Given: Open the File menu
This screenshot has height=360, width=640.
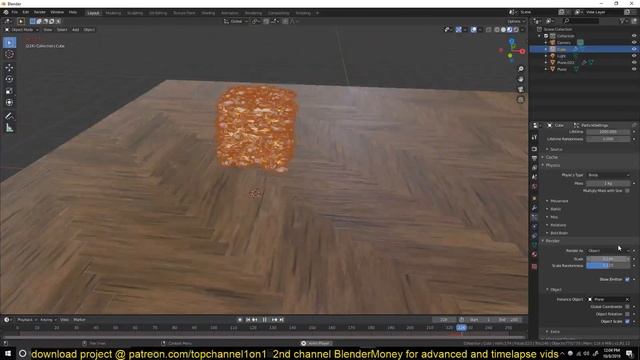Looking at the screenshot, I should 15,12.
